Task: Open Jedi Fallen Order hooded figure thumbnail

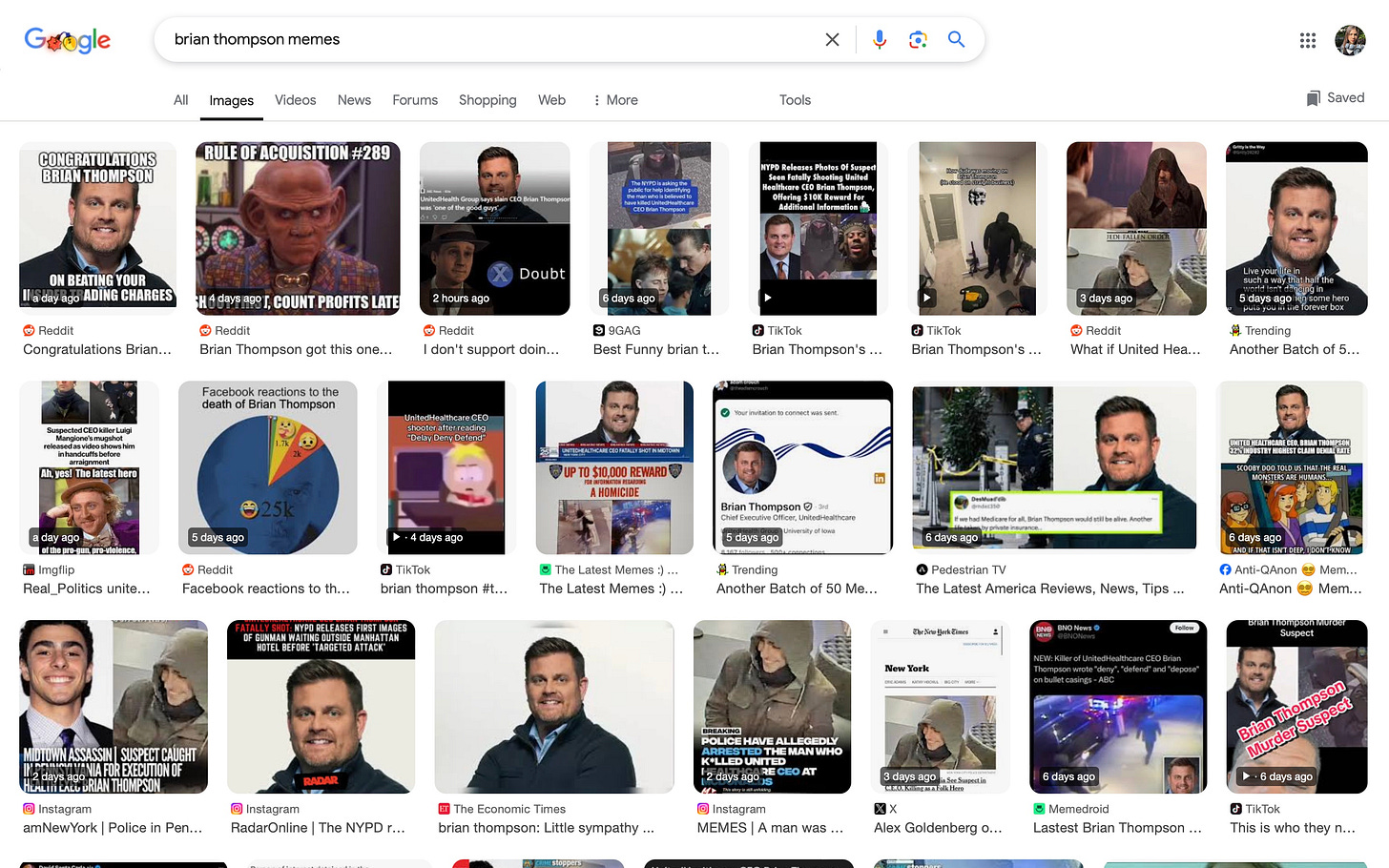Action: click(x=1136, y=229)
